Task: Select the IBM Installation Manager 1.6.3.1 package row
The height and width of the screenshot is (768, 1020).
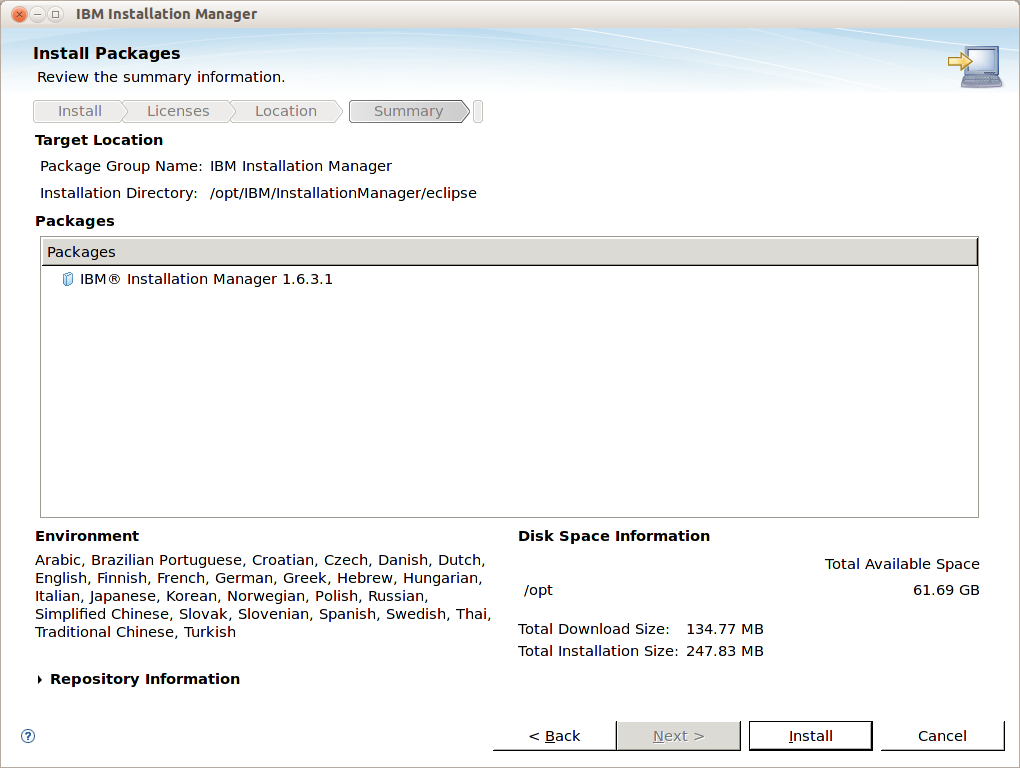Action: tap(206, 279)
